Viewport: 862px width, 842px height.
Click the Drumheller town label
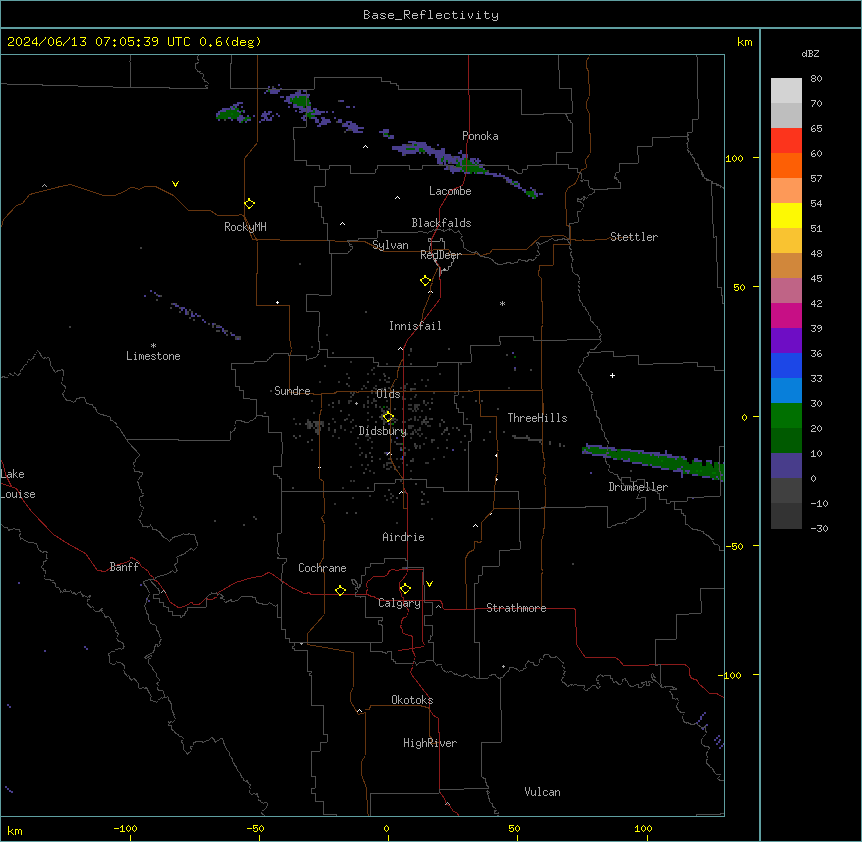coord(638,487)
